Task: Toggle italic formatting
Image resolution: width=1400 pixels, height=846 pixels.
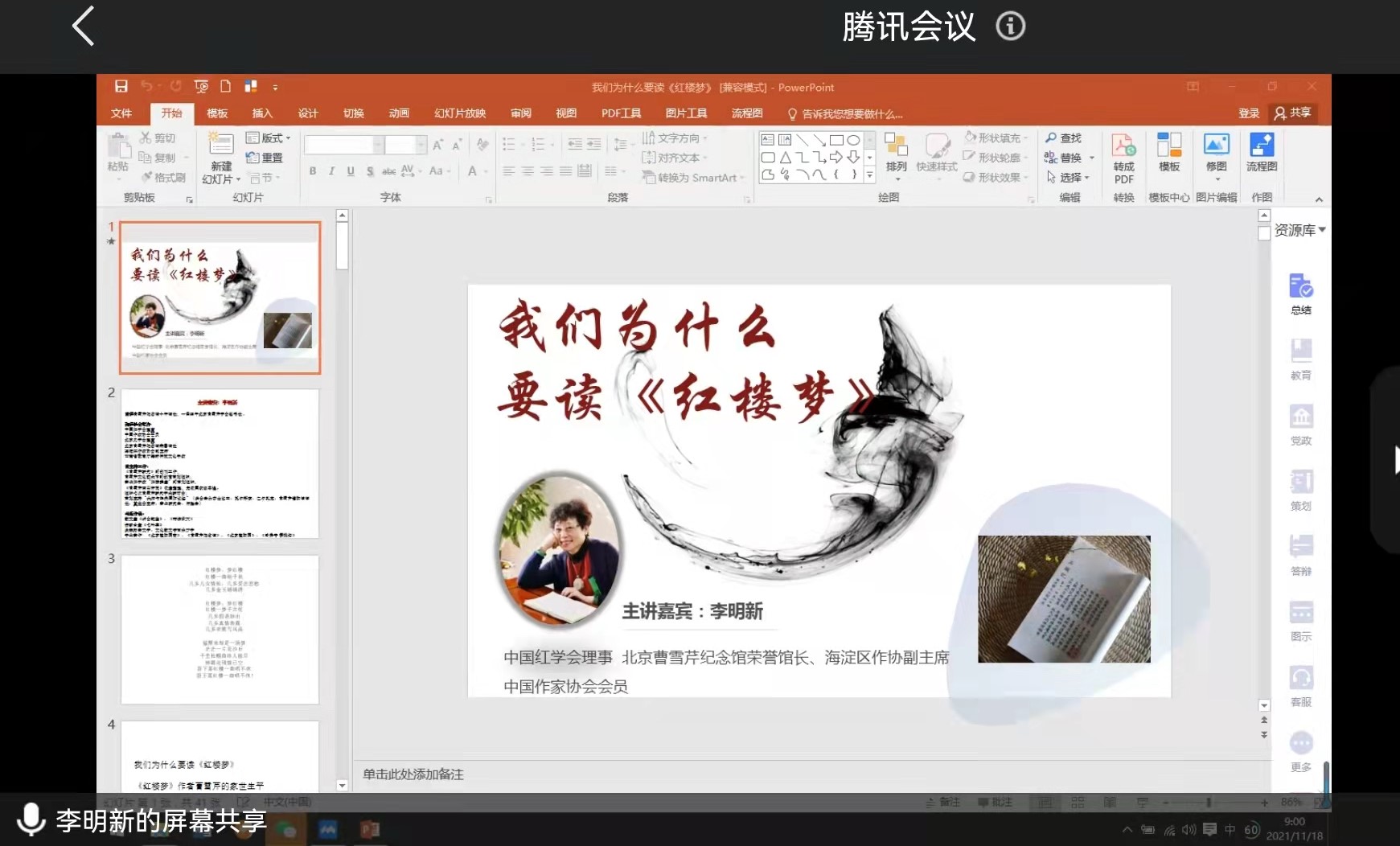Action: tap(331, 170)
